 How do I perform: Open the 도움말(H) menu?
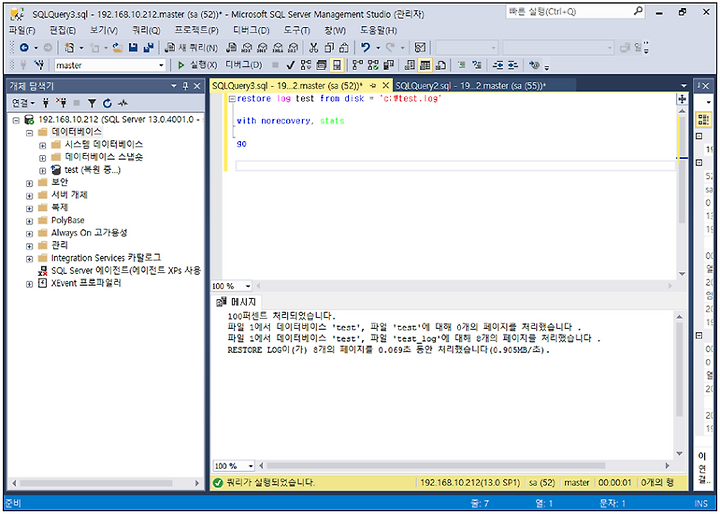[378, 30]
